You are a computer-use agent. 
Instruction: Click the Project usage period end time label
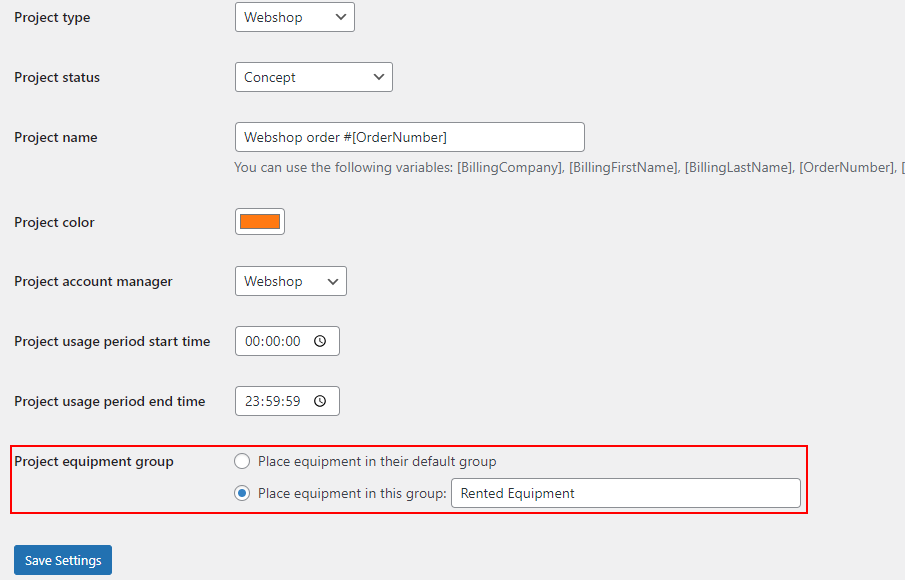pyautogui.click(x=110, y=402)
